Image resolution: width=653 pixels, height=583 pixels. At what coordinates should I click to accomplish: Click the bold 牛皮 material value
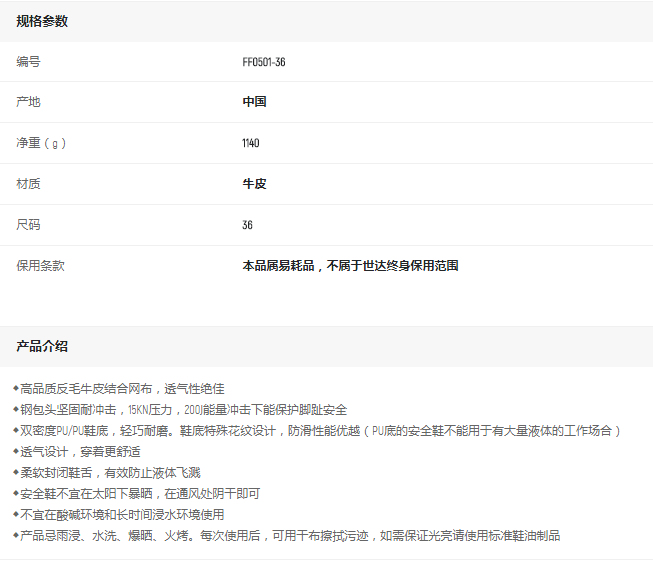(x=254, y=184)
